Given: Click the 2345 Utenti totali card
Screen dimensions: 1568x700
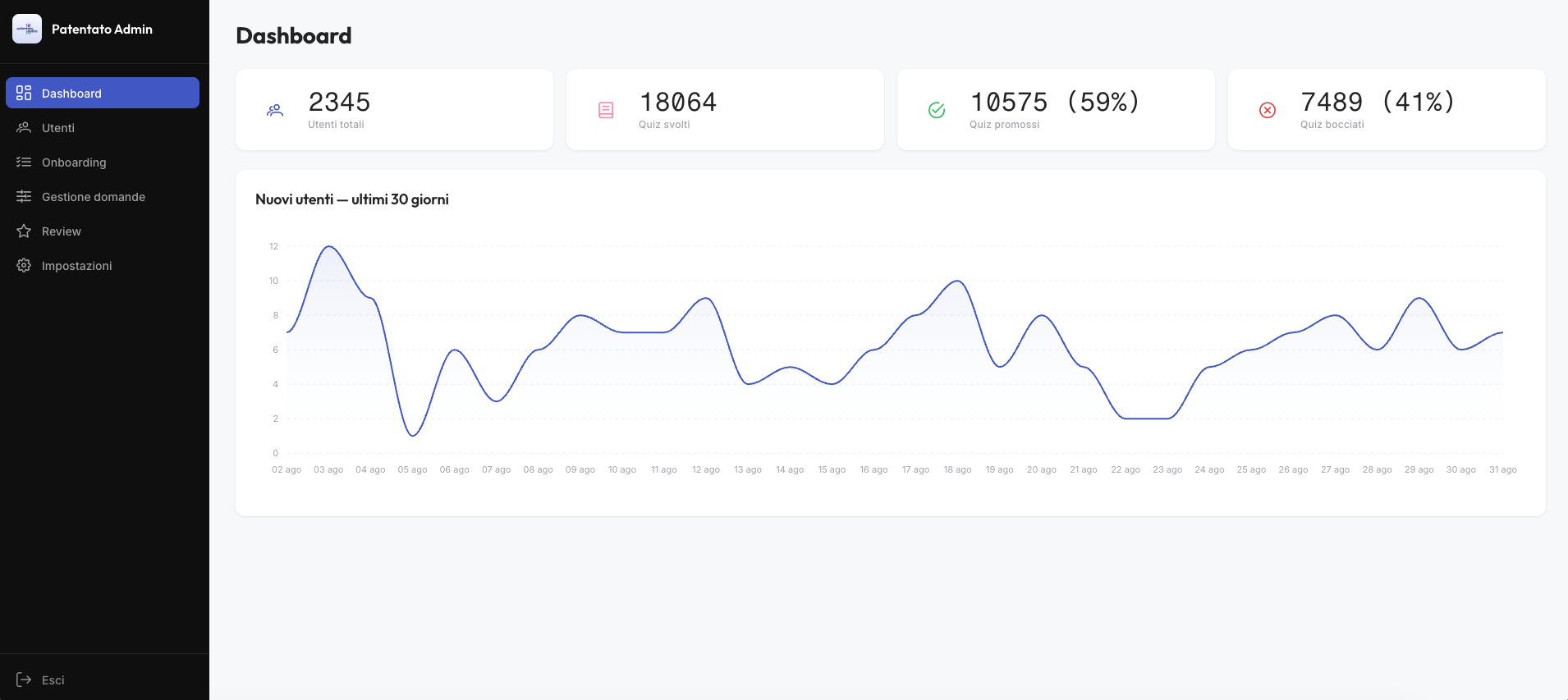Looking at the screenshot, I should [394, 109].
